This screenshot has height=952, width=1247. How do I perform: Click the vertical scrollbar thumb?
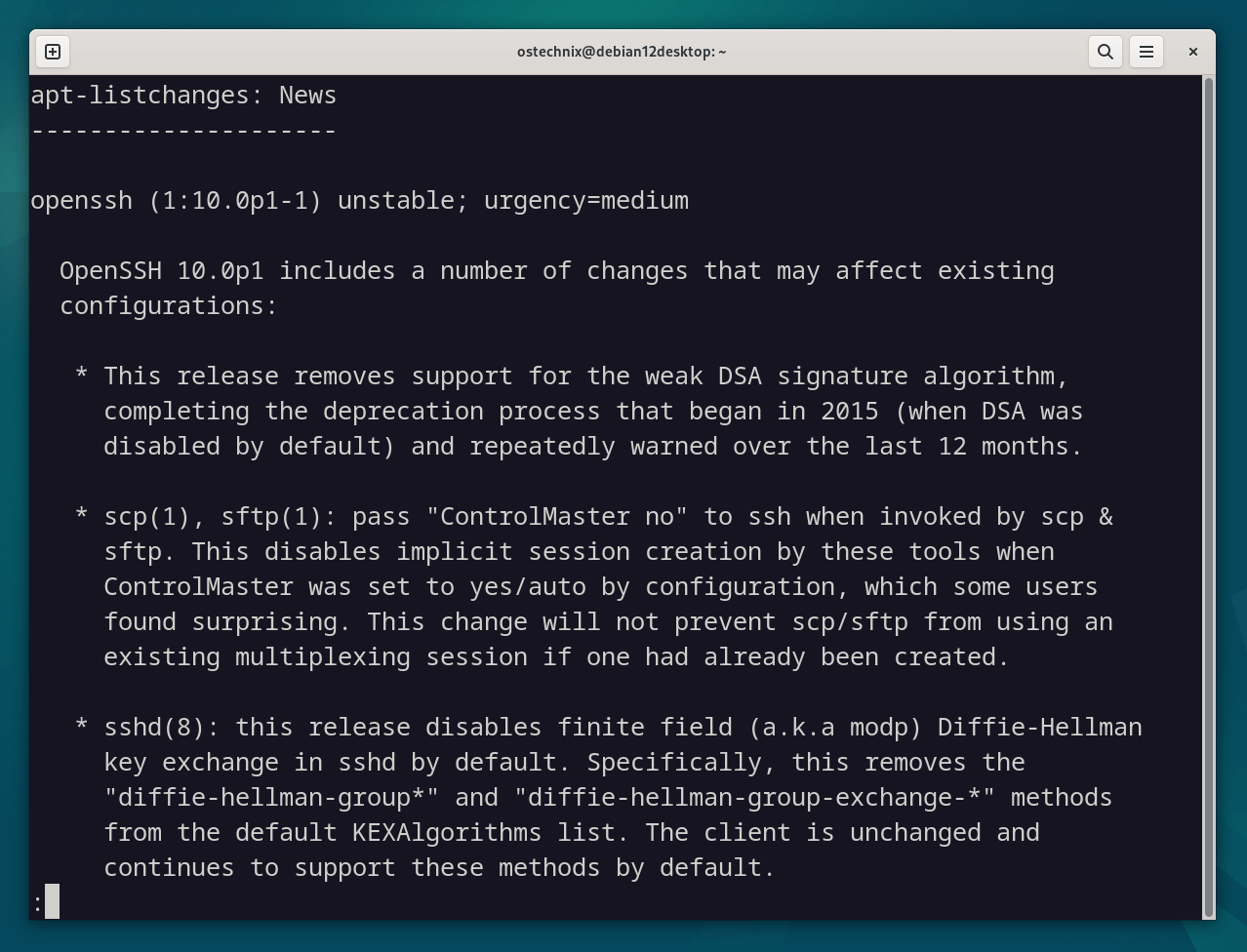(1209, 496)
